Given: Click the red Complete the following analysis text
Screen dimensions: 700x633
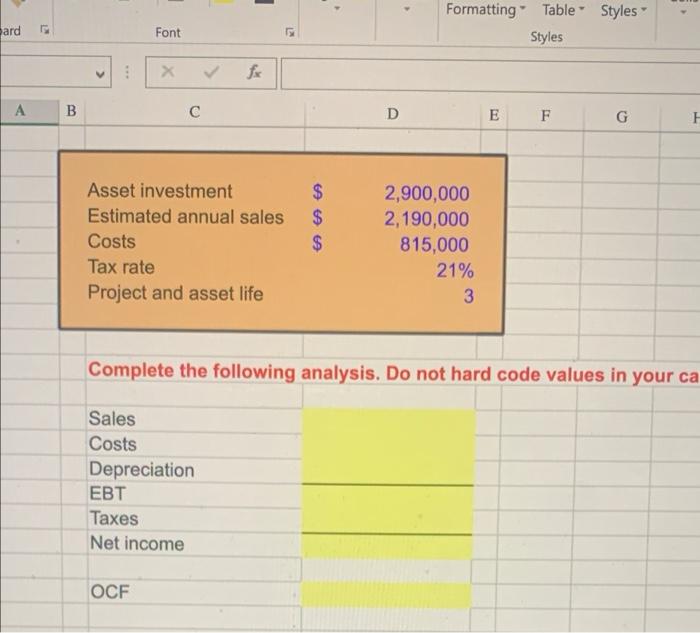Looking at the screenshot, I should (x=393, y=373).
